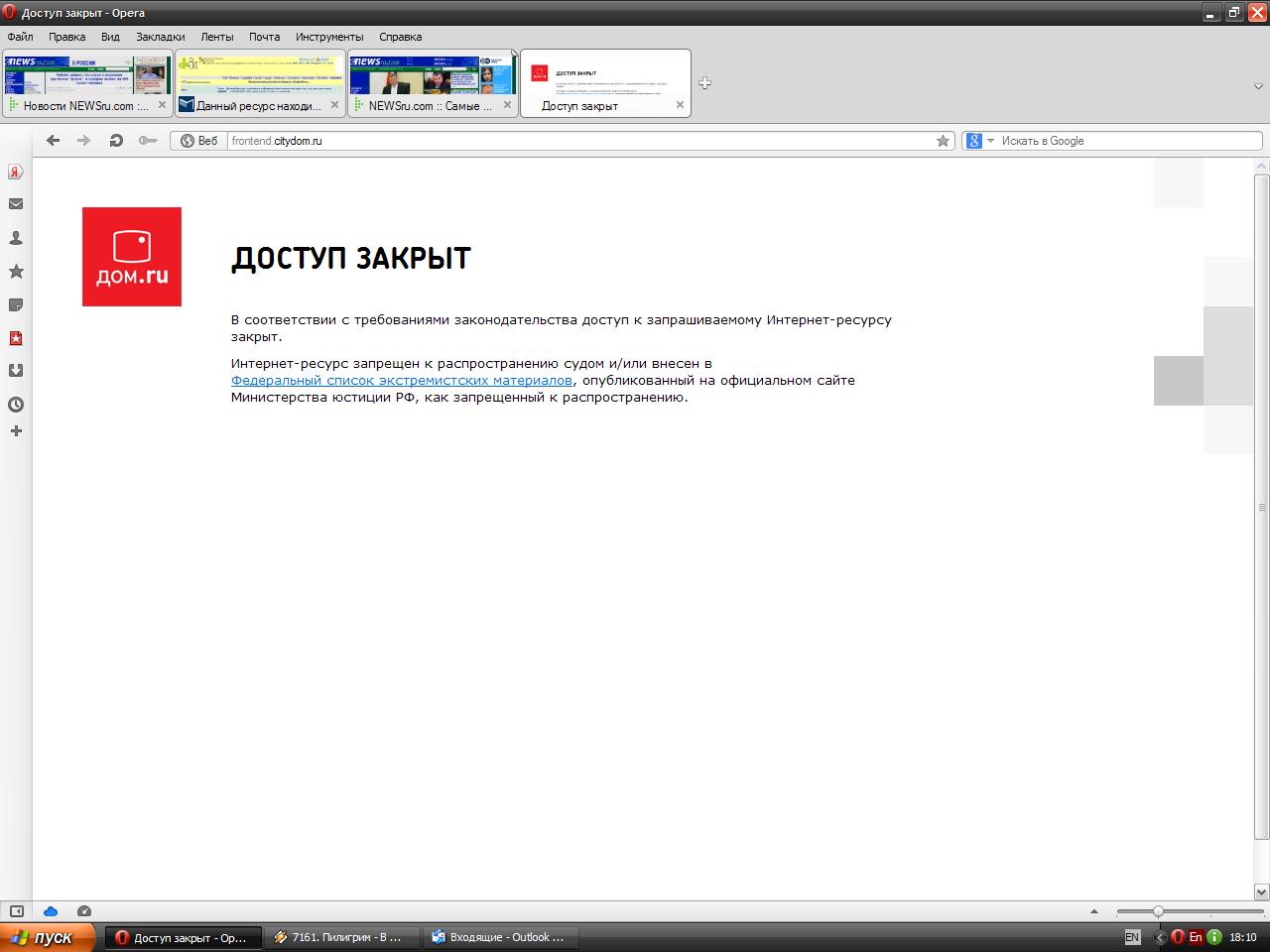This screenshot has height=952, width=1270.
Task: Reload the page with the refresh icon
Action: click(116, 141)
